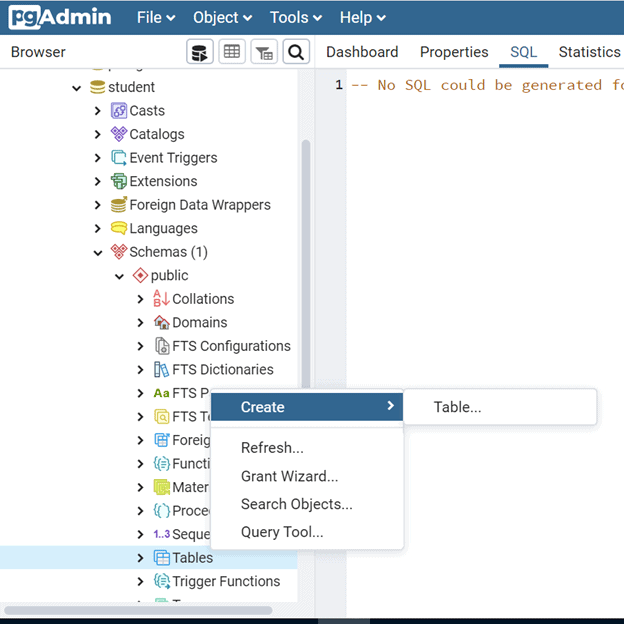This screenshot has width=624, height=624.
Task: Switch to the Properties tab
Action: pyautogui.click(x=454, y=52)
